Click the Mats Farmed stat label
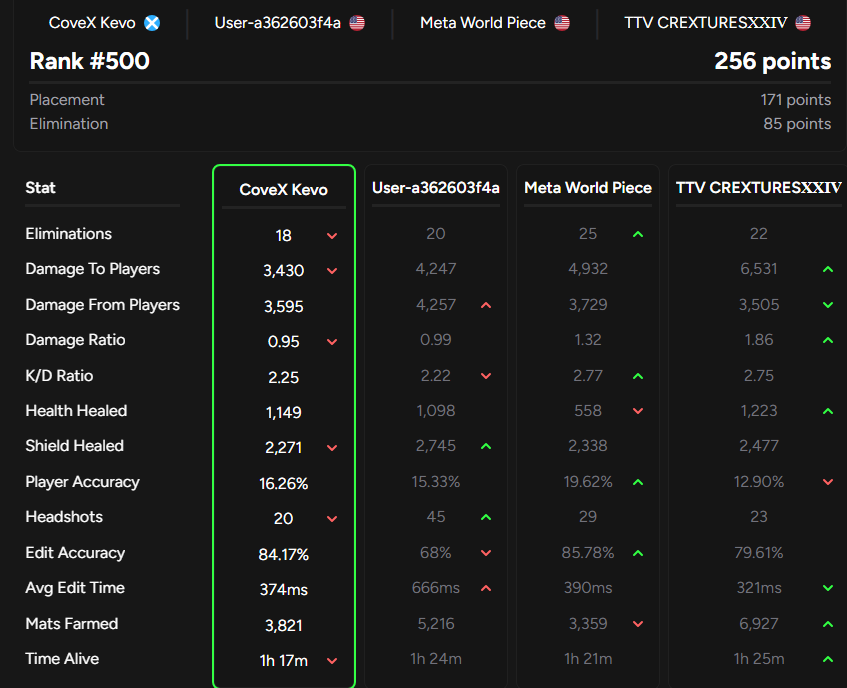Screen dimensions: 847x688 [x=72, y=624]
